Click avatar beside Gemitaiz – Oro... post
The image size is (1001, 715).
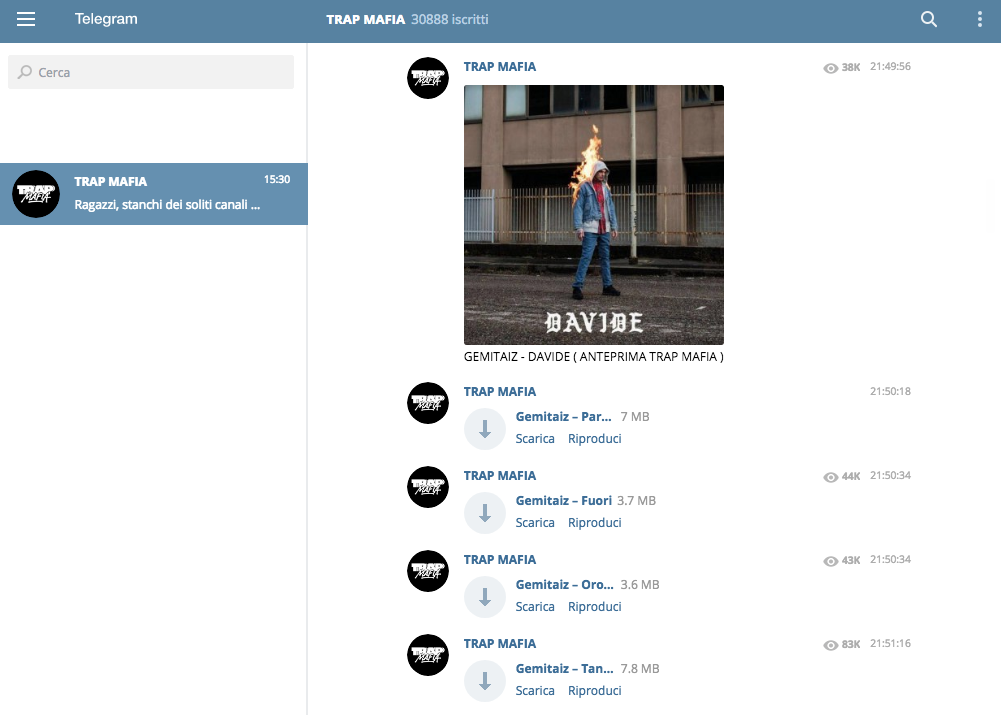pos(428,571)
